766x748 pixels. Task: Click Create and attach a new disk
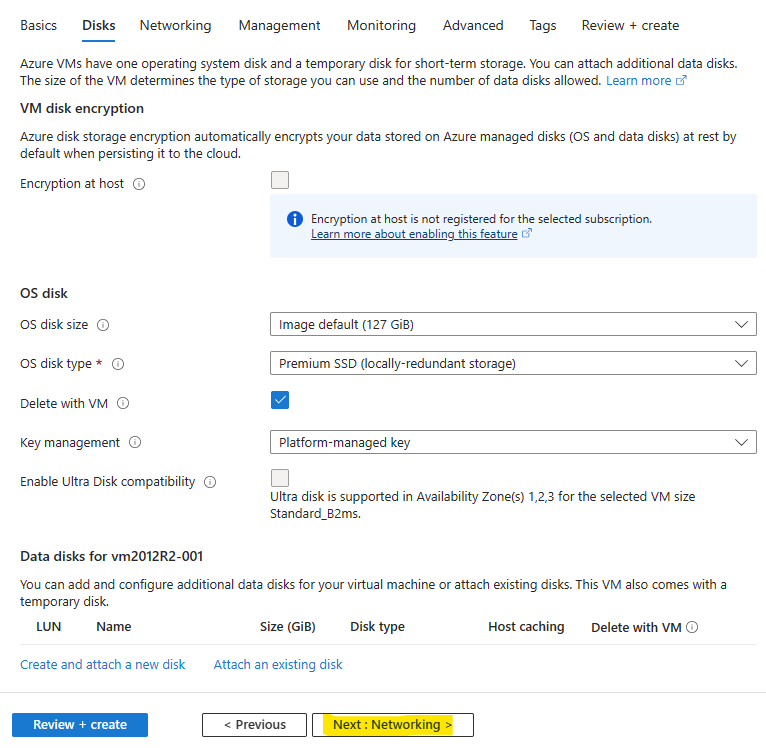click(x=103, y=664)
